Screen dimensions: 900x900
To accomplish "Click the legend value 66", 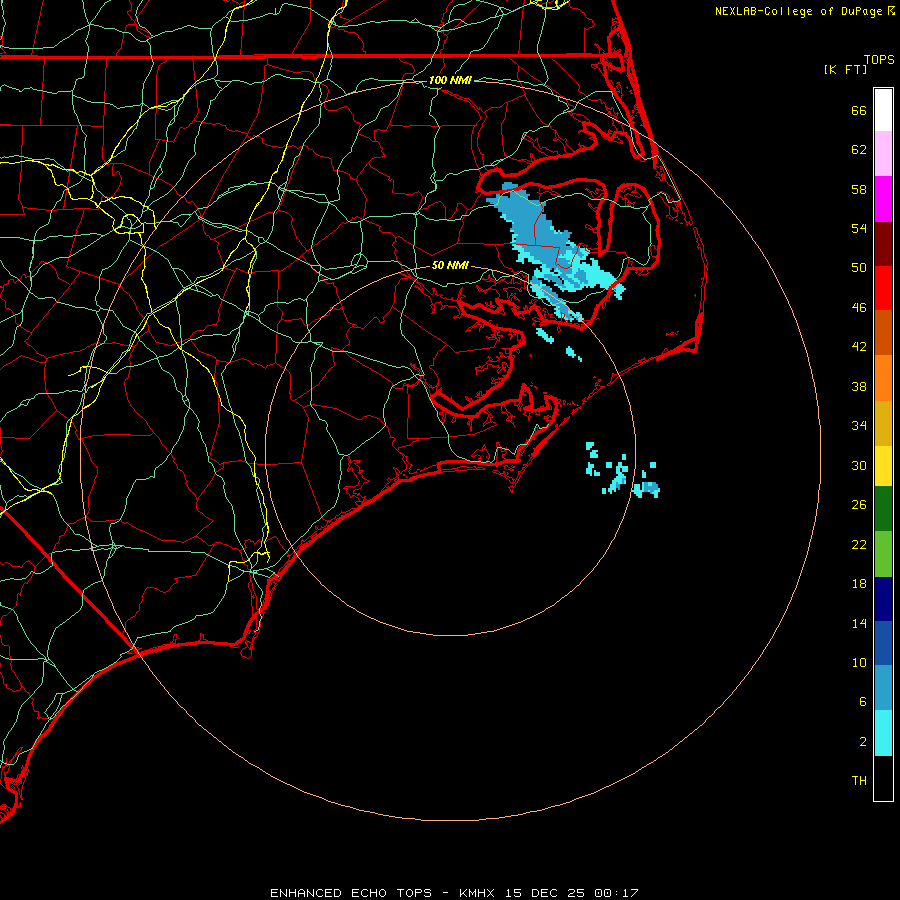I will tap(859, 111).
